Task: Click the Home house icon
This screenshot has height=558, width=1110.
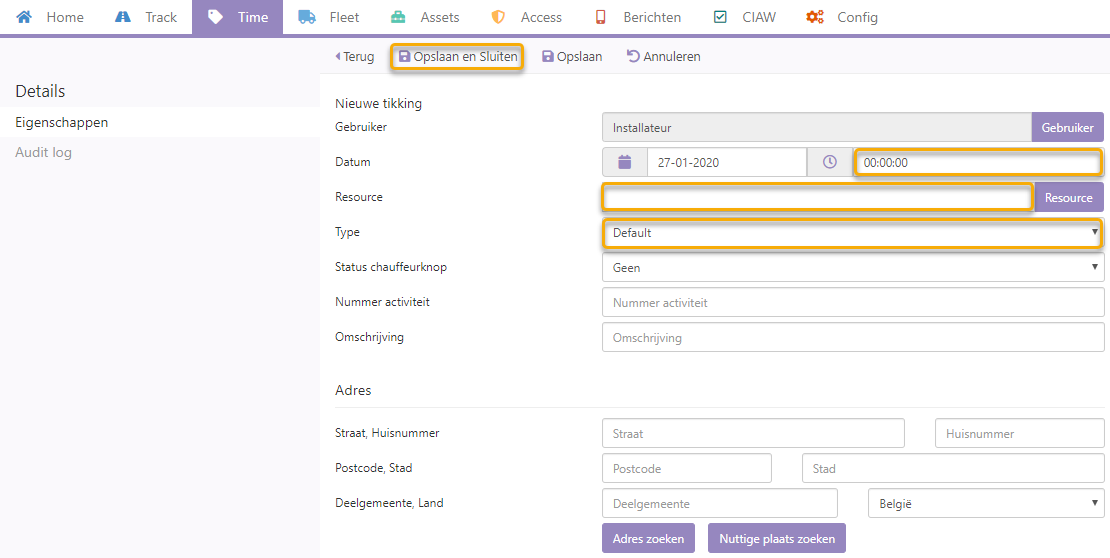Action: [24, 17]
